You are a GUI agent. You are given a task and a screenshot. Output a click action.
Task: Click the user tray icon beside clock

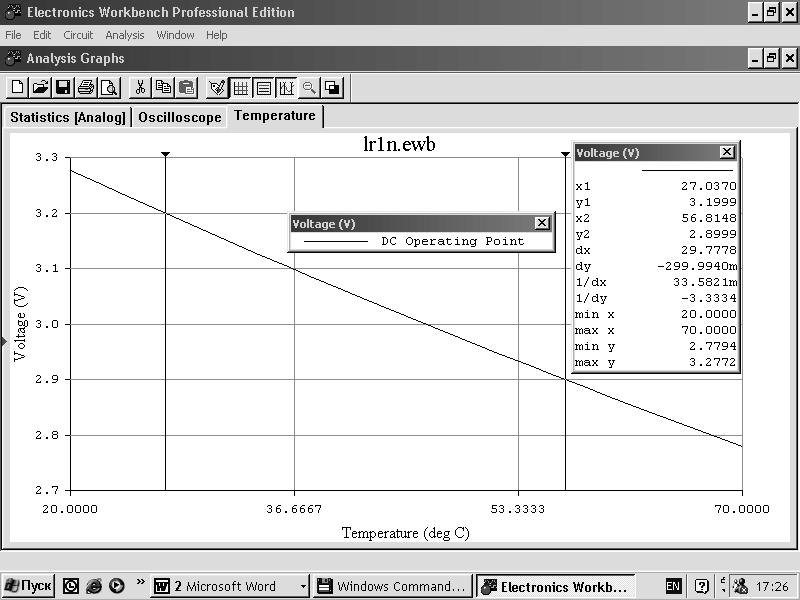[740, 586]
